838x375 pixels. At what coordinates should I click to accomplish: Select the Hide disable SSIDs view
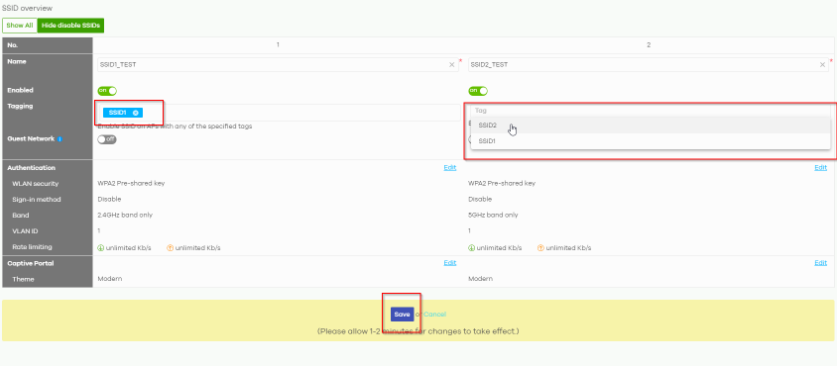pyautogui.click(x=71, y=25)
